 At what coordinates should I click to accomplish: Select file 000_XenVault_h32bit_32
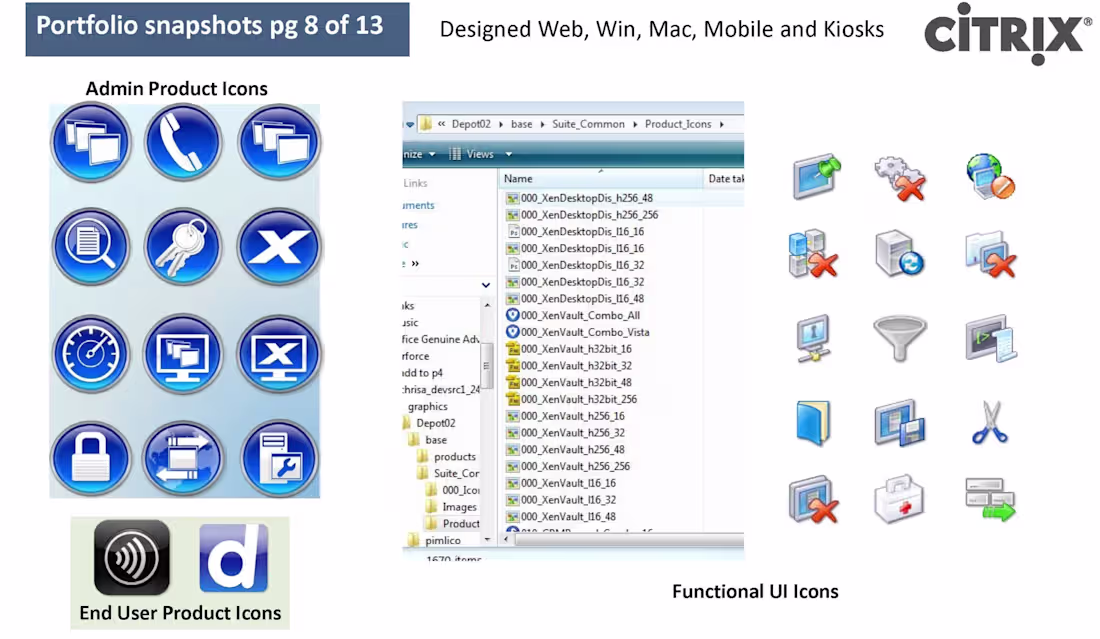tap(569, 366)
